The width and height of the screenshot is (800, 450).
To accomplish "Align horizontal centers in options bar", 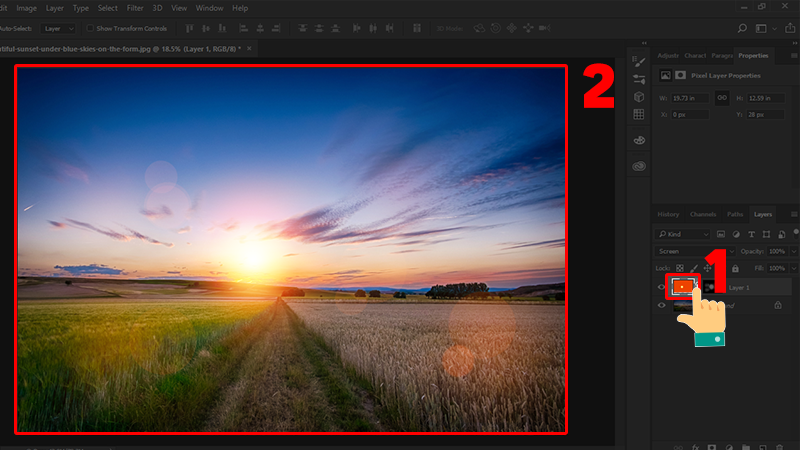I will tap(260, 29).
